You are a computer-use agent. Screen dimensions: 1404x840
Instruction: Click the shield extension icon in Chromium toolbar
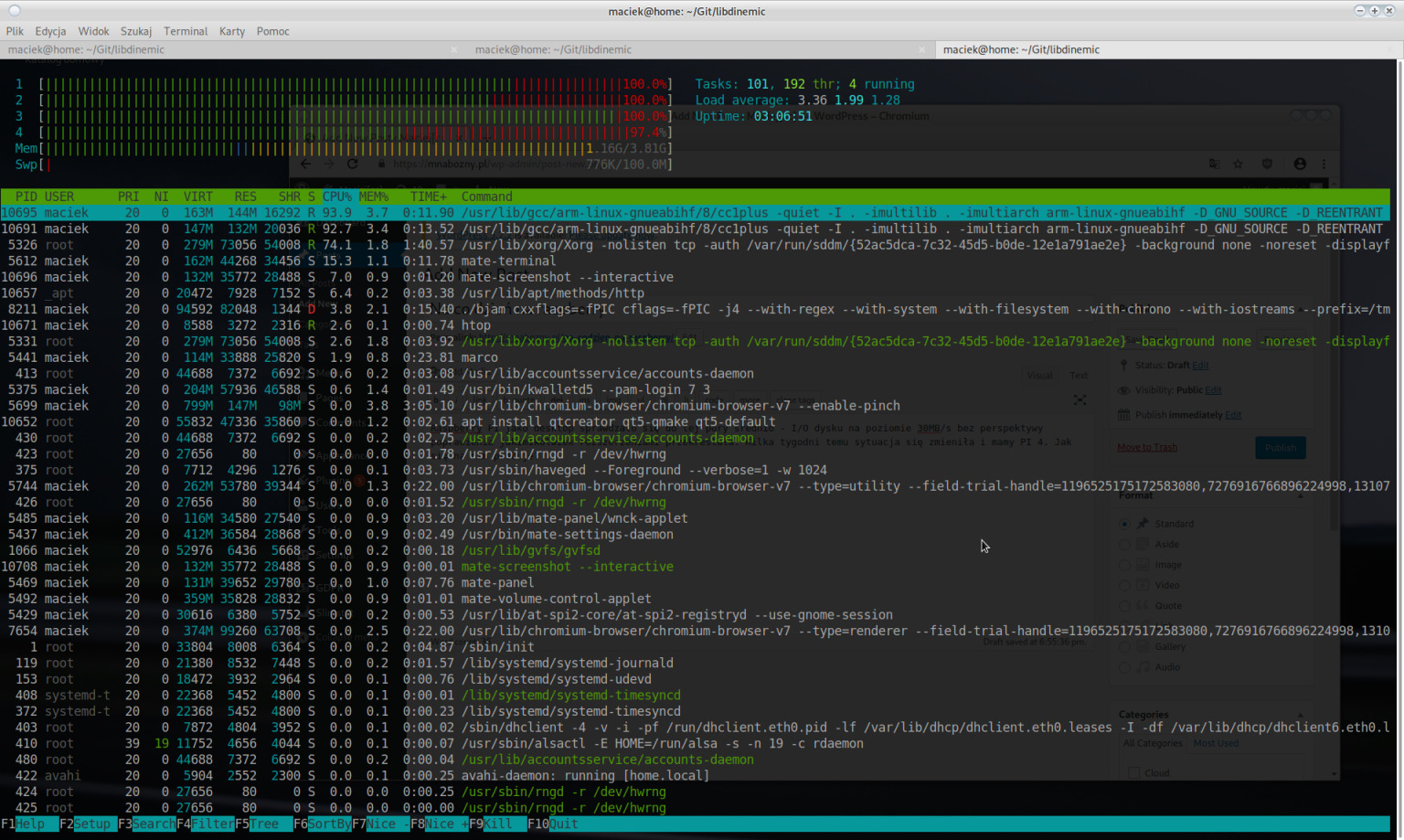pos(1267,165)
